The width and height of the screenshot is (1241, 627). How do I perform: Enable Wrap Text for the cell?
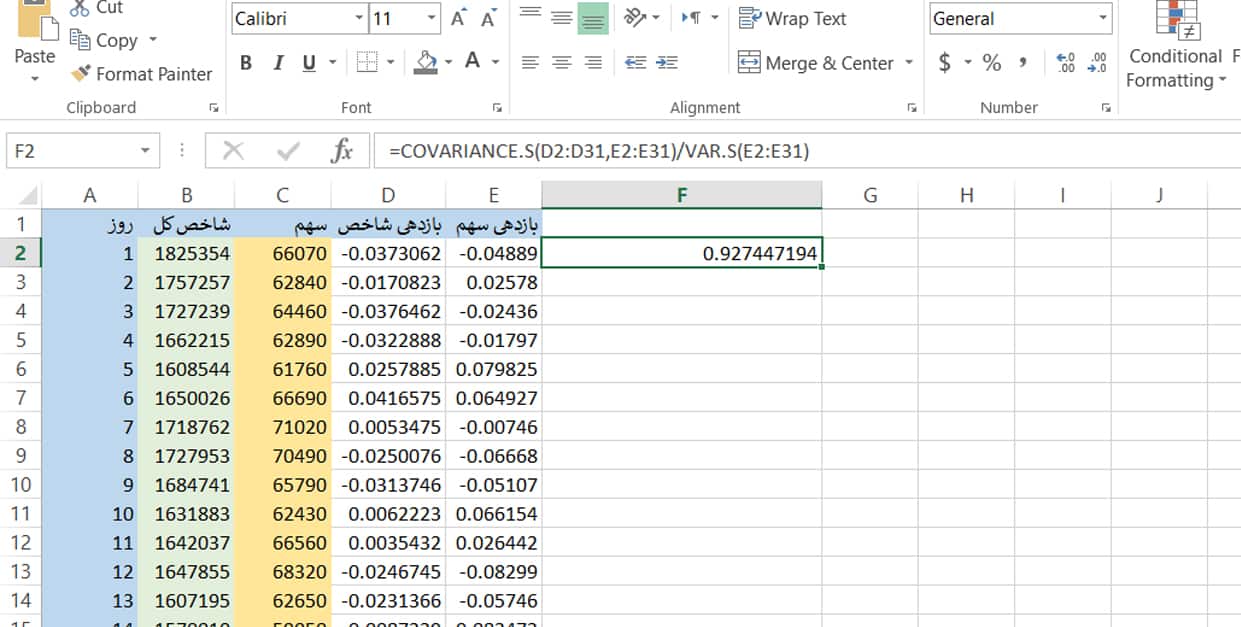(792, 19)
